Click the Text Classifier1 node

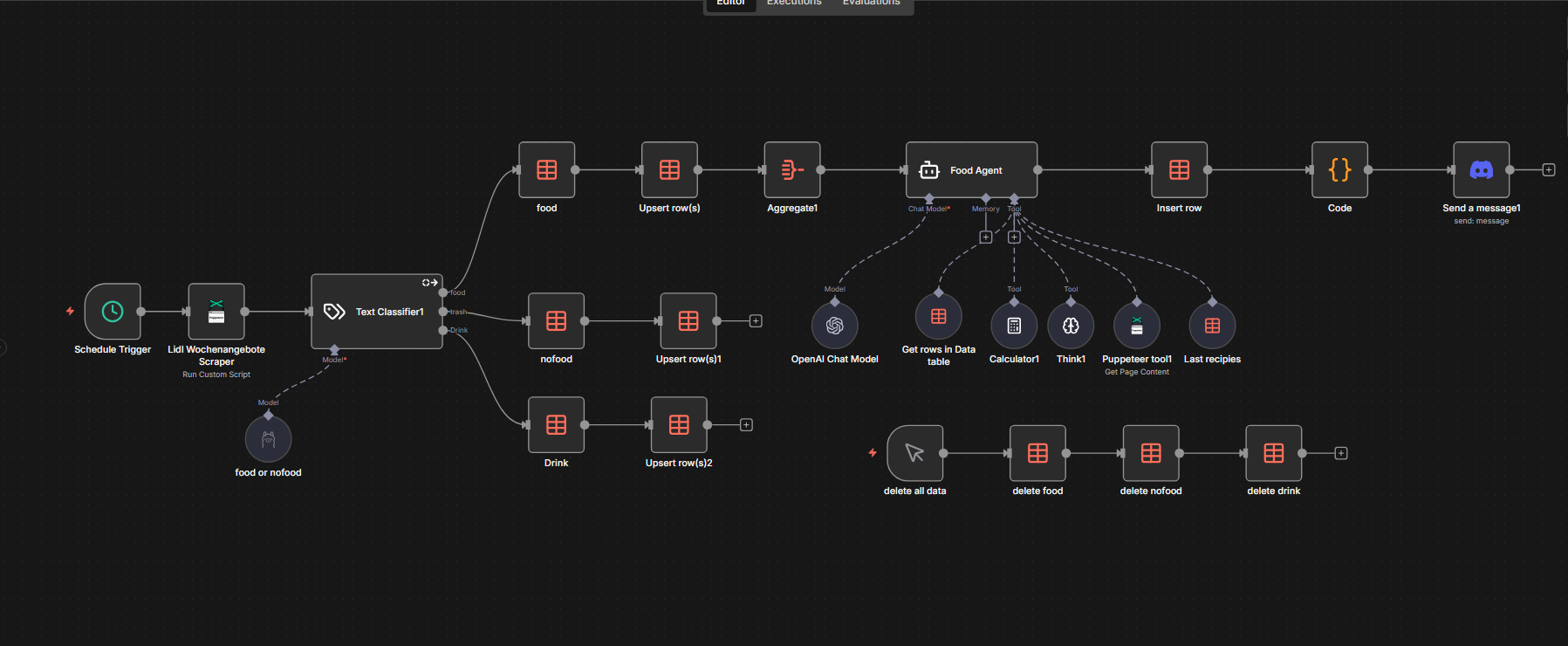coord(377,312)
